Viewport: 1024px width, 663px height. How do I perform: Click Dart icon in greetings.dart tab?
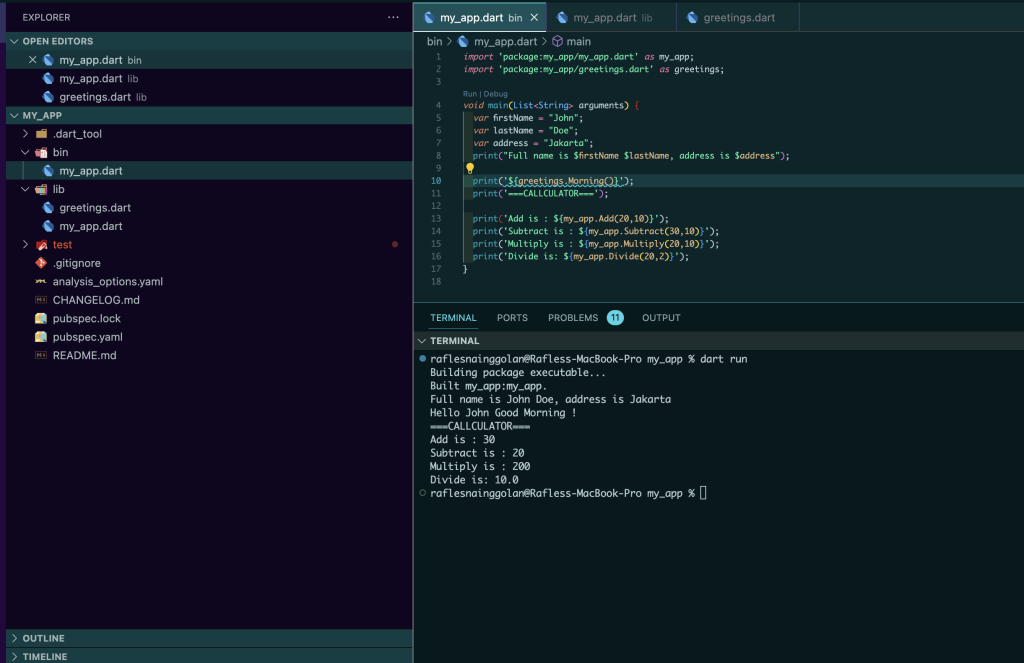[692, 18]
